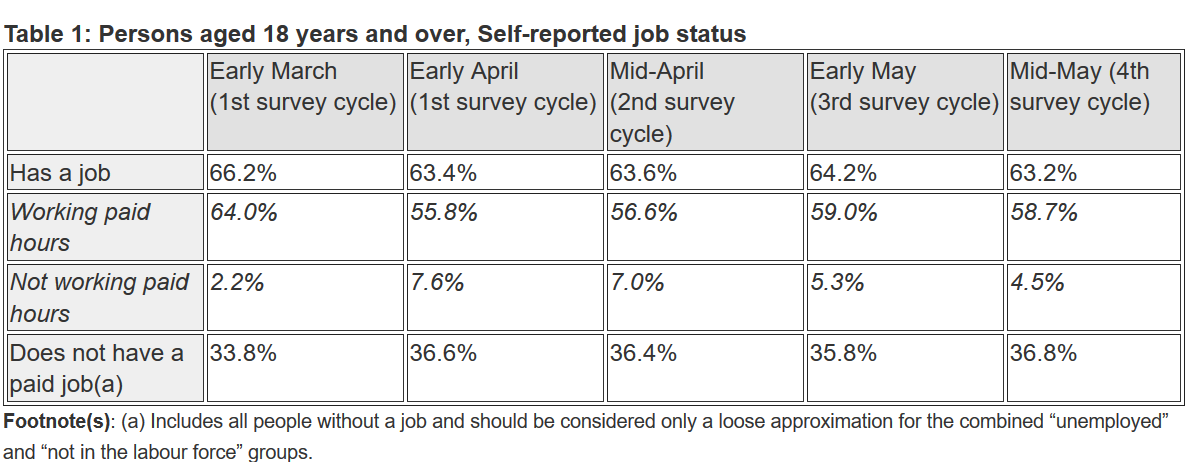The width and height of the screenshot is (1189, 462).
Task: Select the Early April column header
Action: (503, 87)
